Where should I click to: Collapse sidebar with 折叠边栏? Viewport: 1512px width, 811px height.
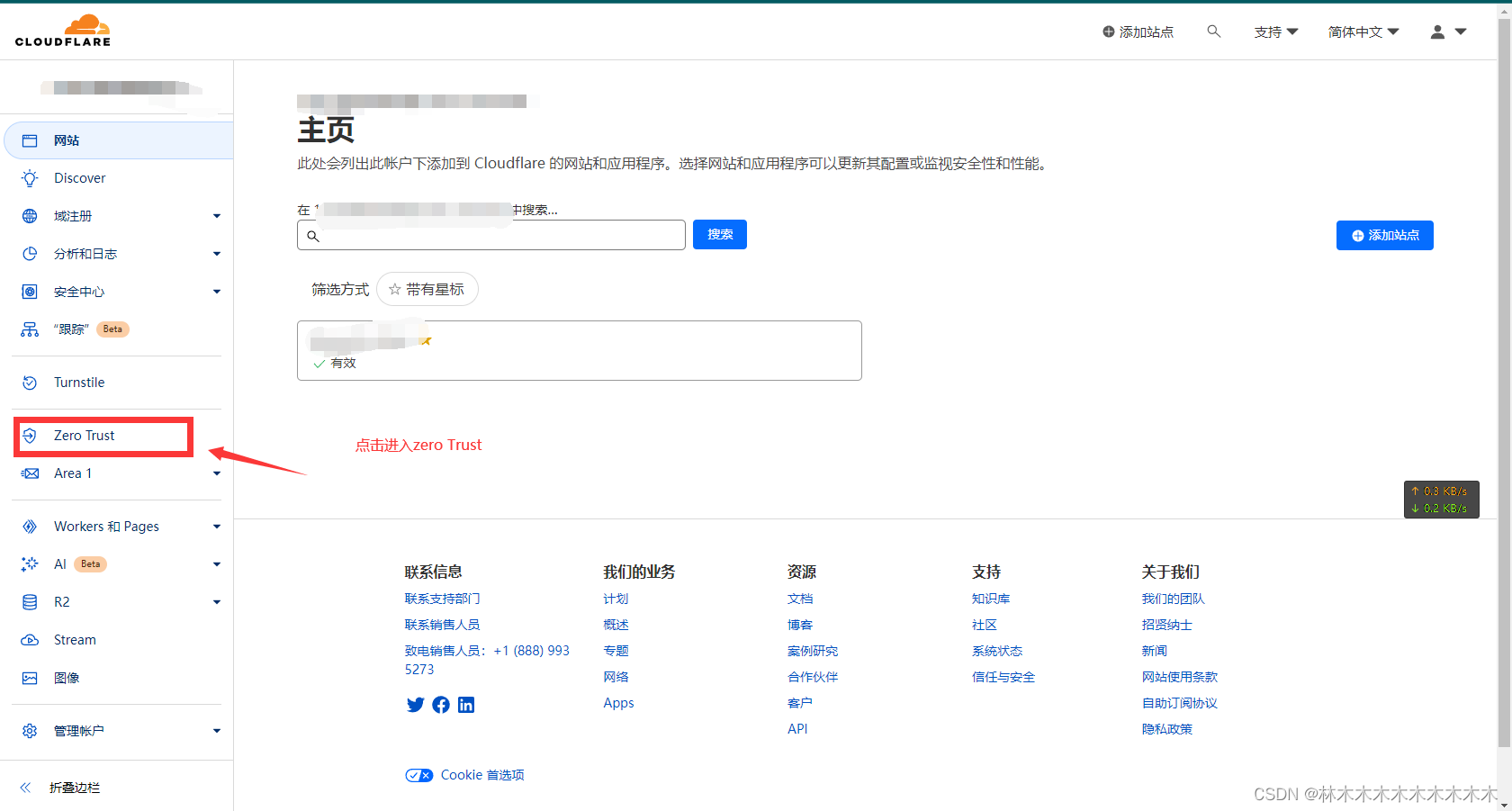tap(60, 788)
